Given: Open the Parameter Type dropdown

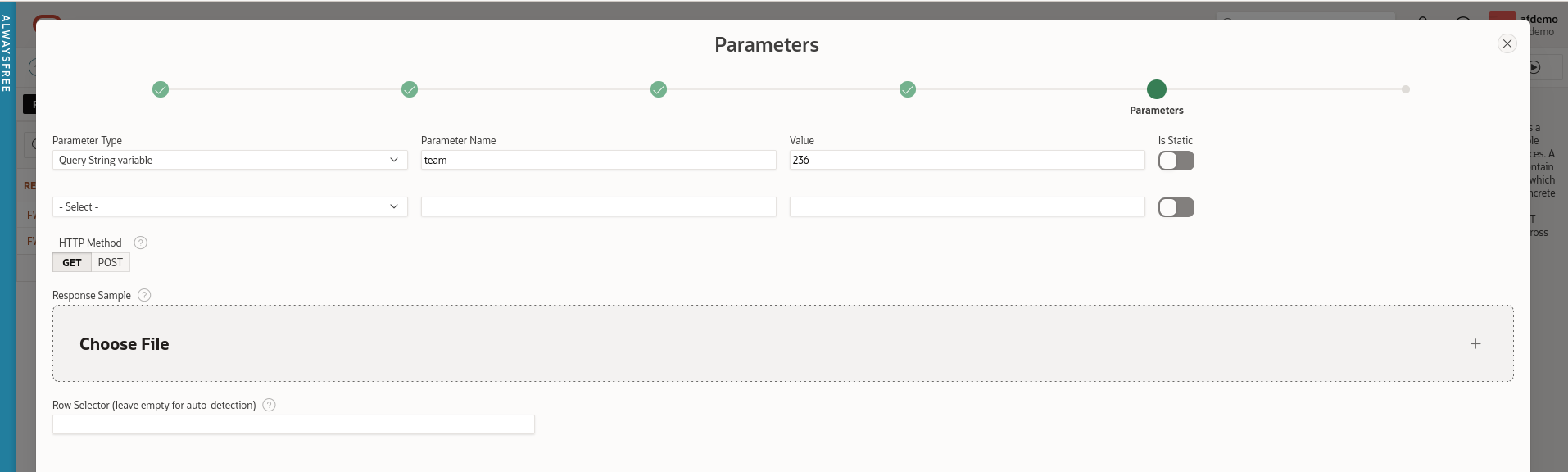Looking at the screenshot, I should 229,160.
